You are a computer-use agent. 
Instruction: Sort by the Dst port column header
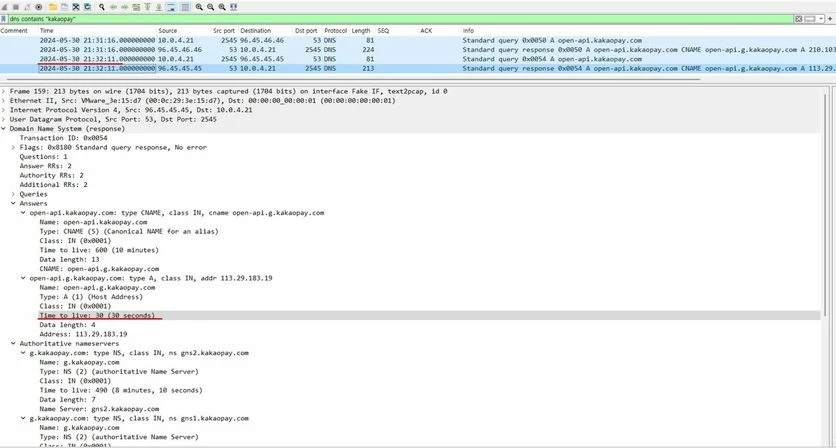pyautogui.click(x=308, y=31)
